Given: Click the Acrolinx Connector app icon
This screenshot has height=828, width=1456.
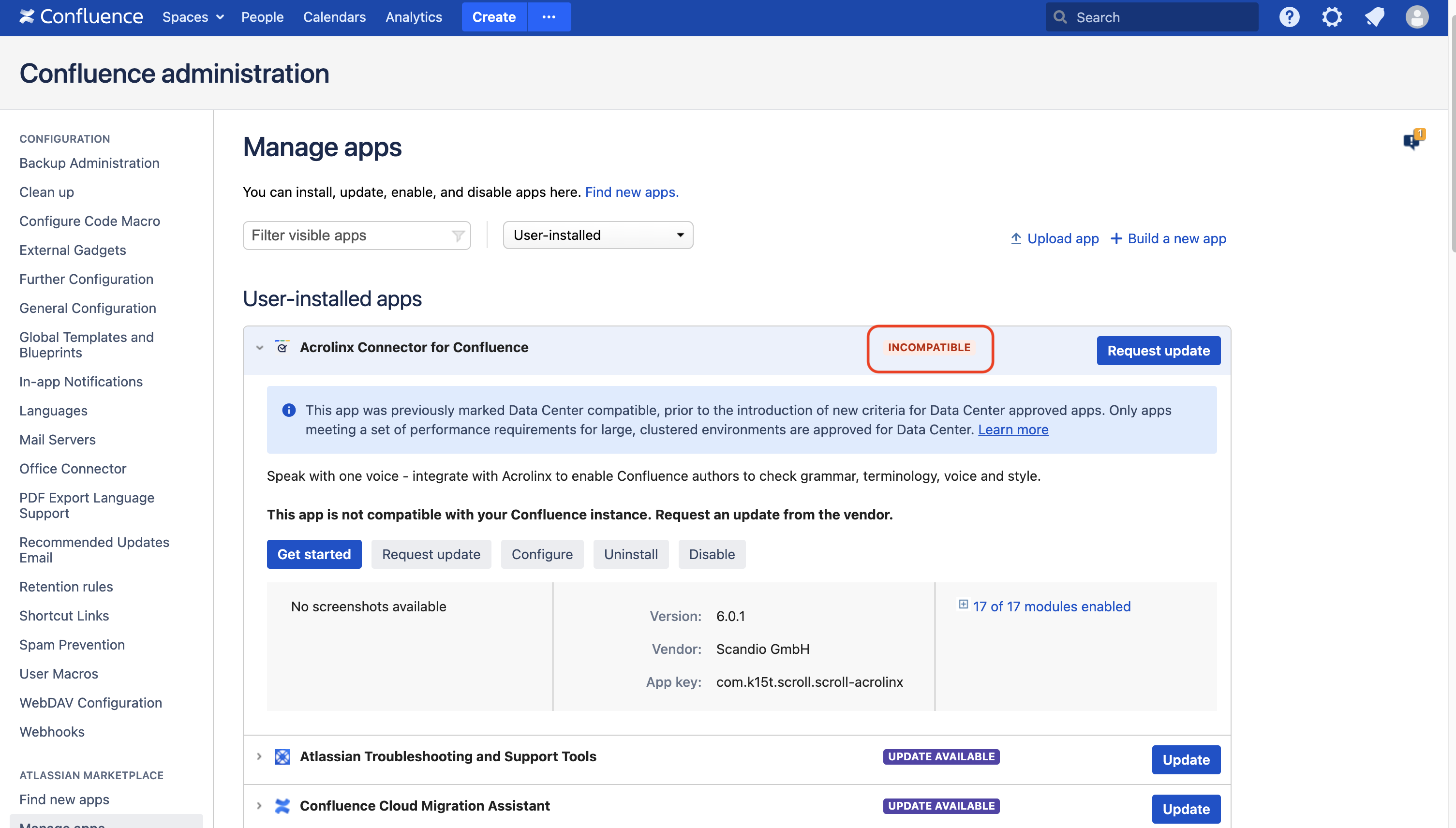Looking at the screenshot, I should click(282, 347).
